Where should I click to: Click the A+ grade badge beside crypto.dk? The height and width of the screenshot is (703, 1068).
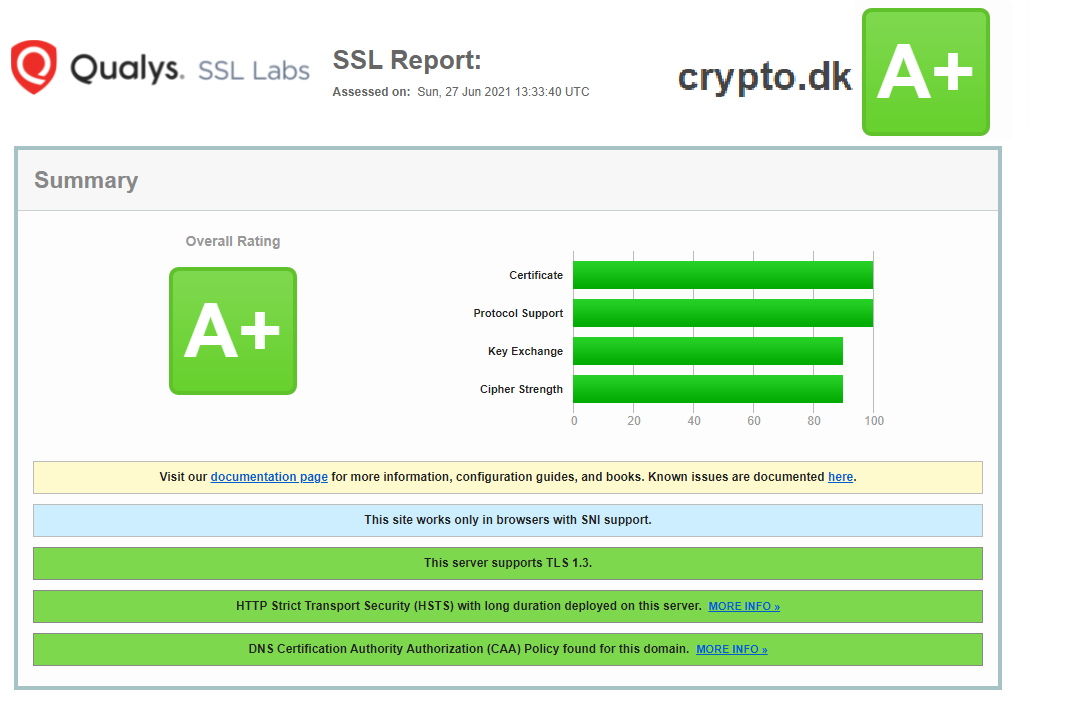tap(926, 72)
